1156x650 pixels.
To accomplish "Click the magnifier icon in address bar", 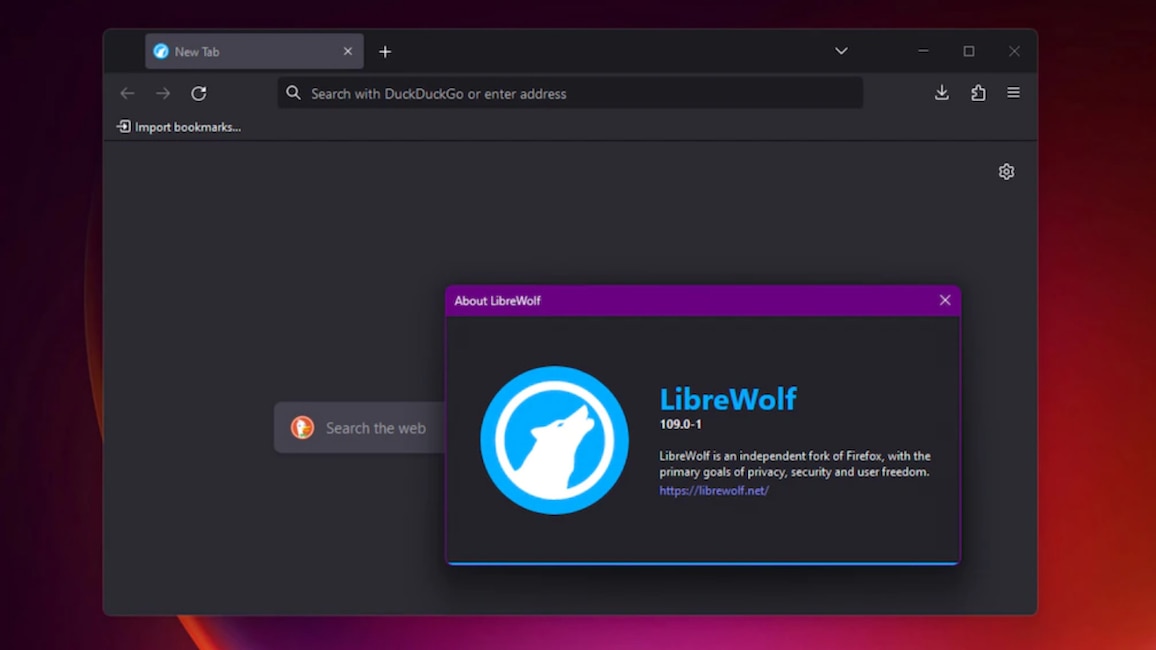I will [293, 93].
